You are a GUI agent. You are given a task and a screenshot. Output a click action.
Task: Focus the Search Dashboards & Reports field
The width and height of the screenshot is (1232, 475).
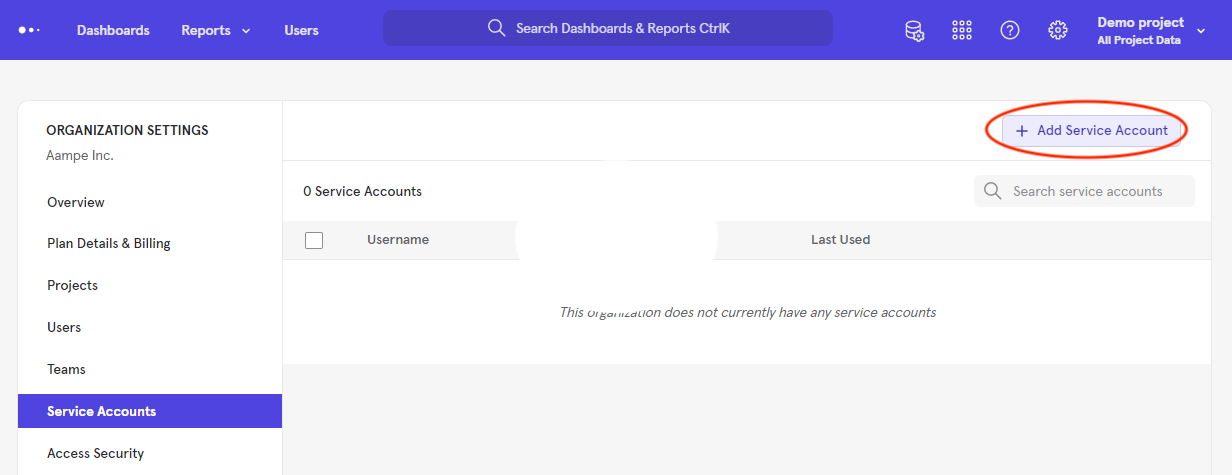(x=608, y=28)
